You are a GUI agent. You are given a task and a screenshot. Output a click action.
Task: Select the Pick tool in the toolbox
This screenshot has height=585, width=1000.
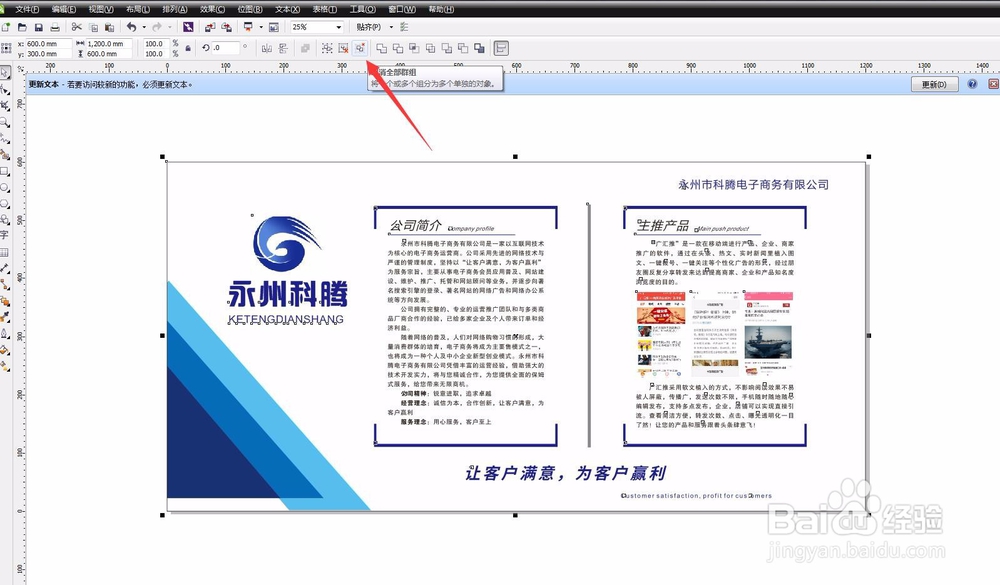coord(5,73)
